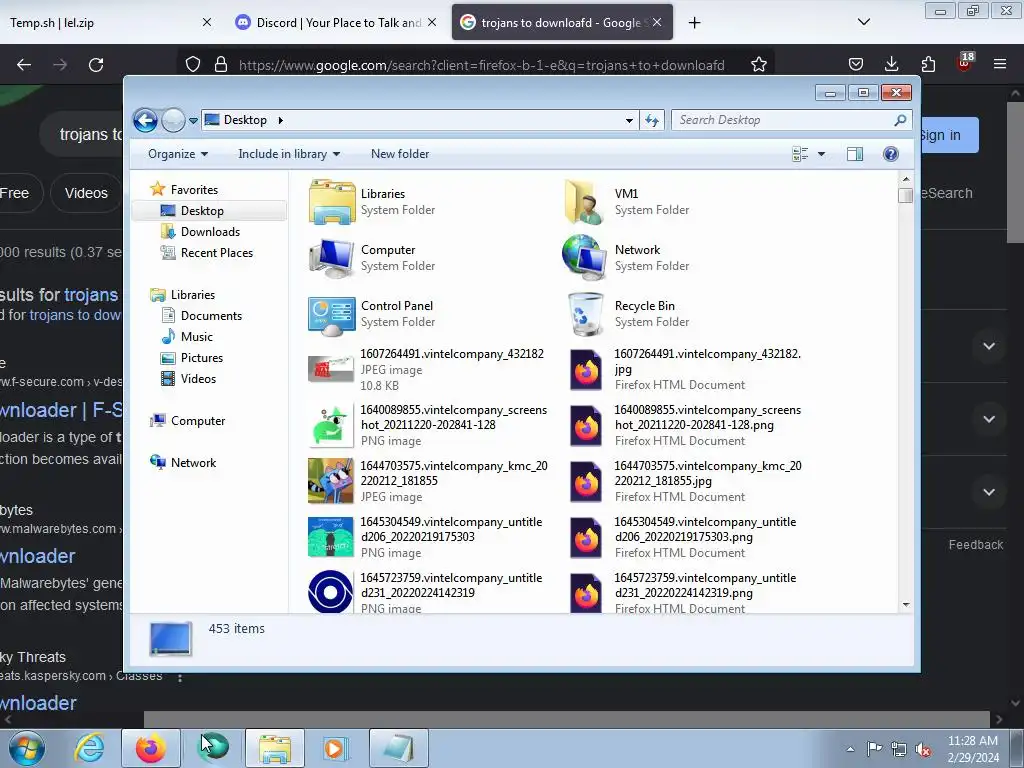The image size is (1024, 768).
Task: Click the Explorer help question mark icon
Action: 890,154
